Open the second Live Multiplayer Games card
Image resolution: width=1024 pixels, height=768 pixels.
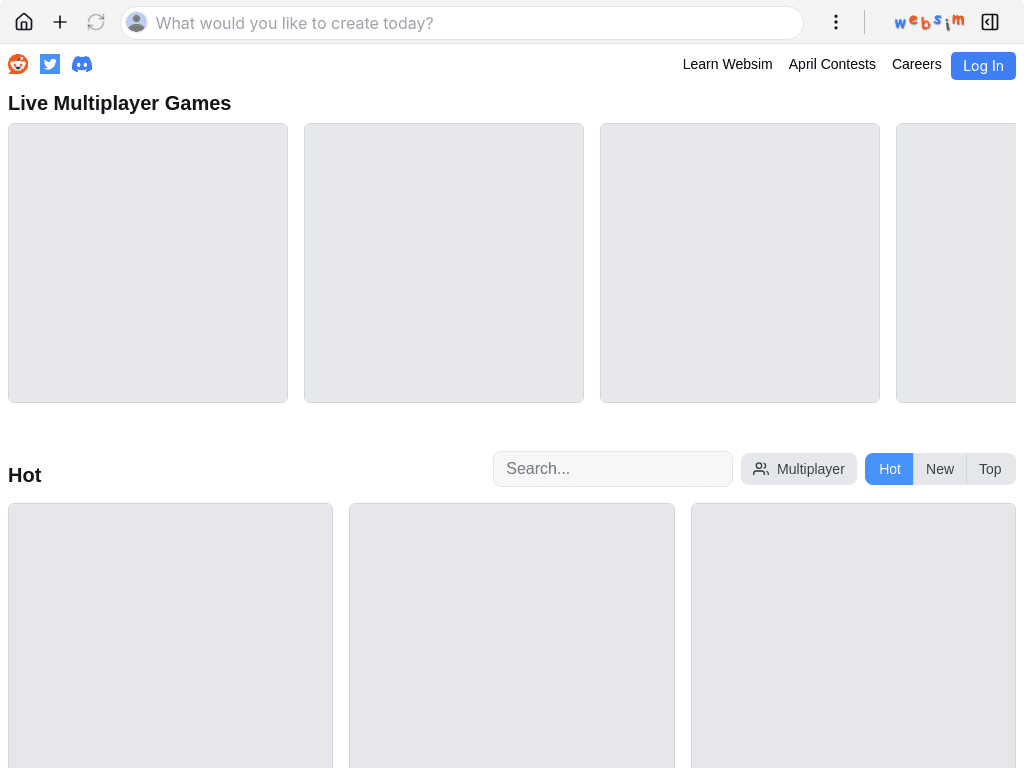[x=444, y=263]
